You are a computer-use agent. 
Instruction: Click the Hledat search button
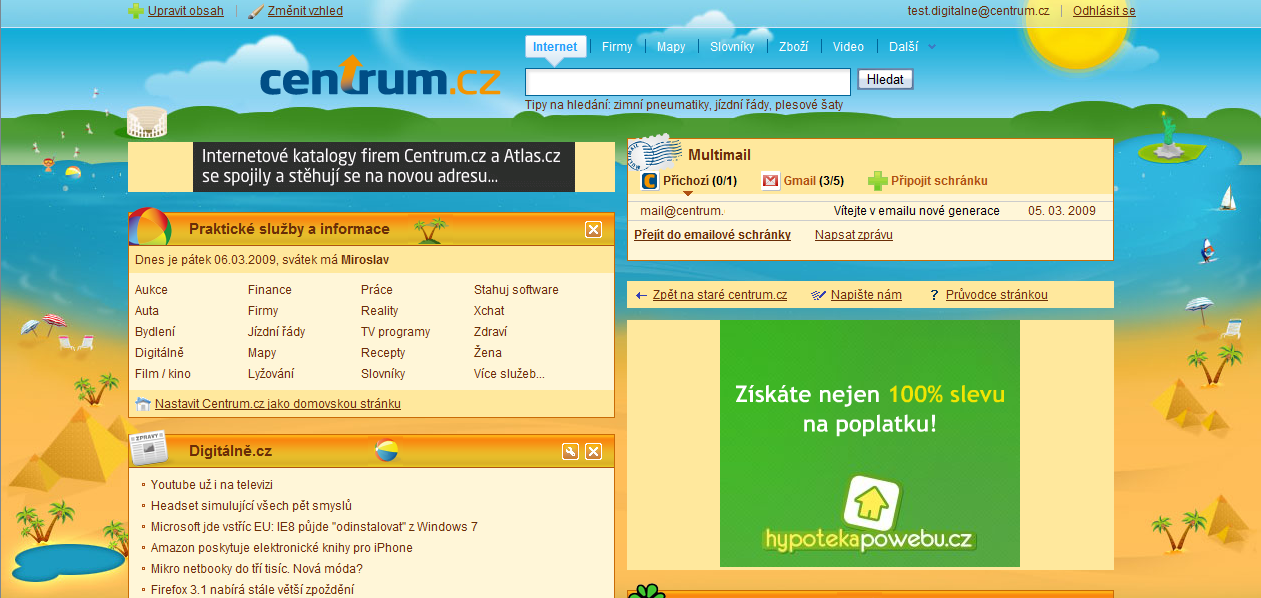coord(885,79)
